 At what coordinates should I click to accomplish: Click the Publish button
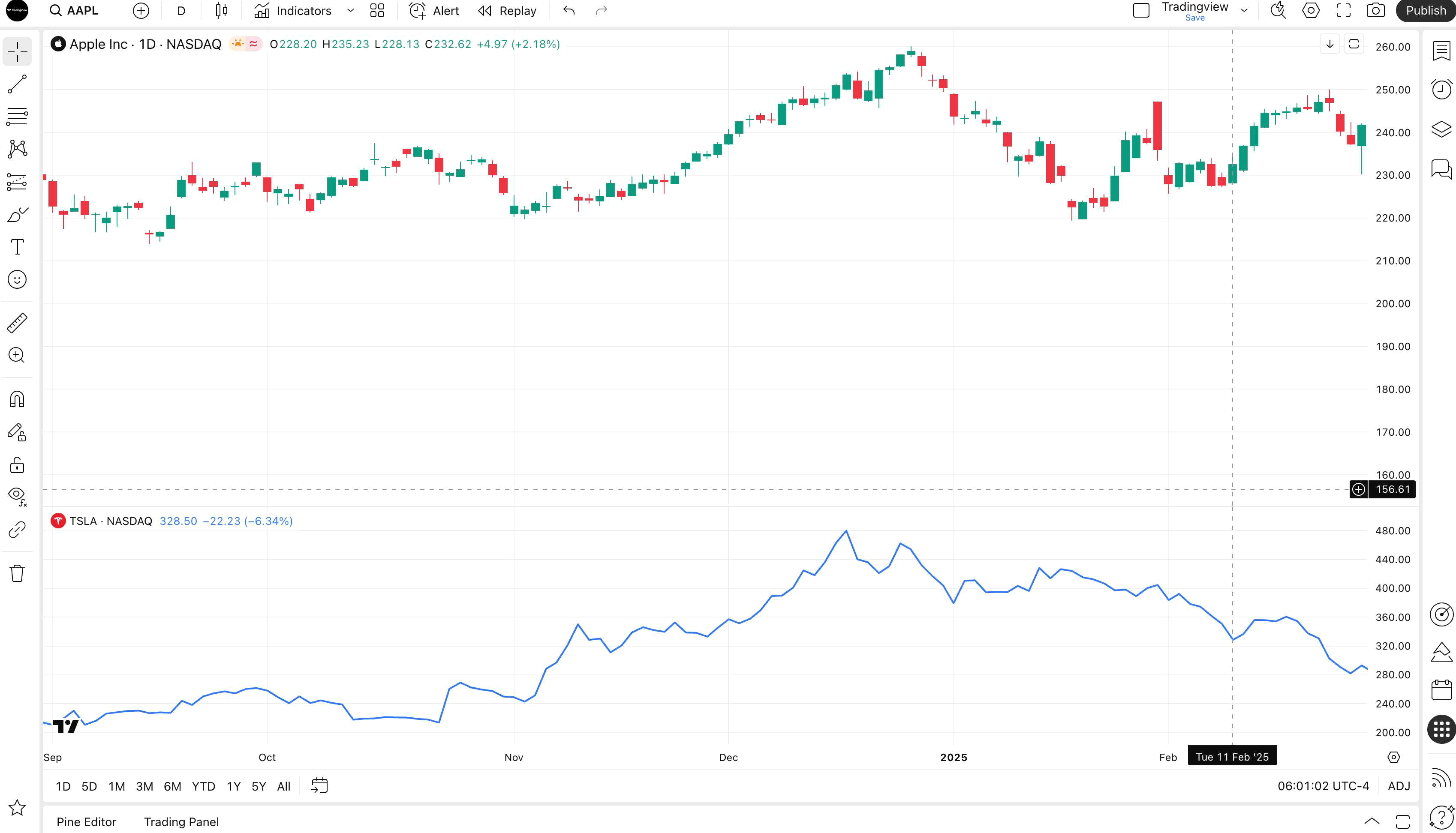[1425, 11]
